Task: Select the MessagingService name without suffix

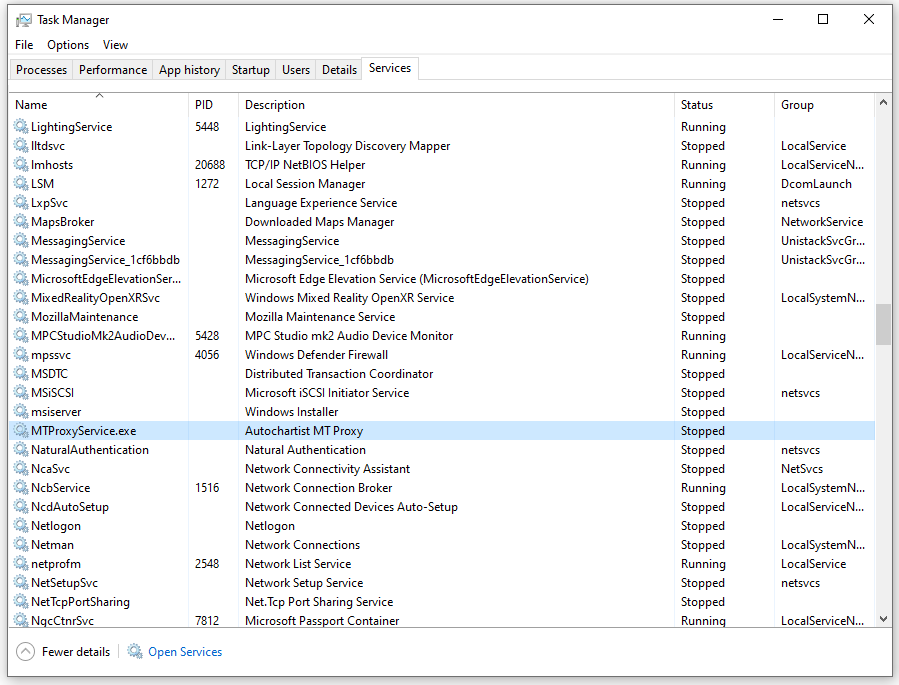Action: click(78, 241)
